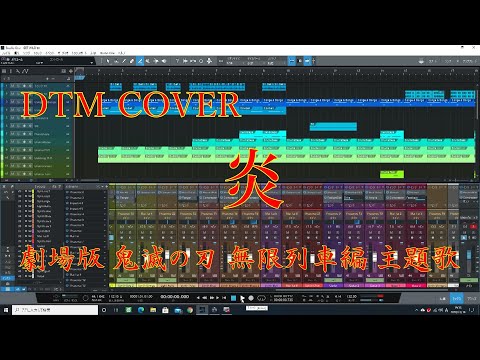
Task: Select the Arrow tool in the toolbar
Action: click(108, 61)
